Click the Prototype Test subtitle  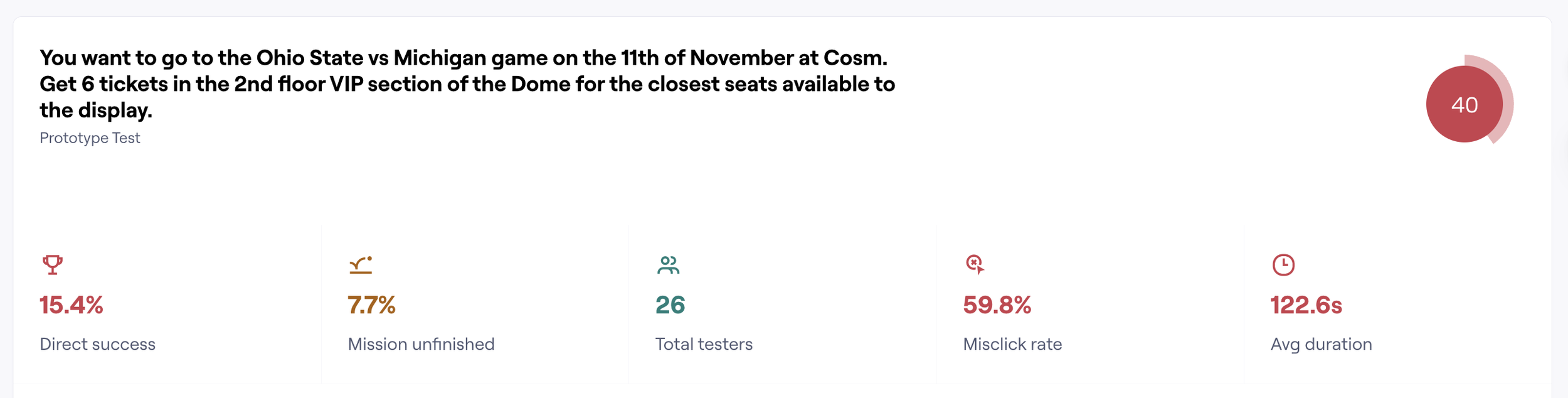point(90,138)
